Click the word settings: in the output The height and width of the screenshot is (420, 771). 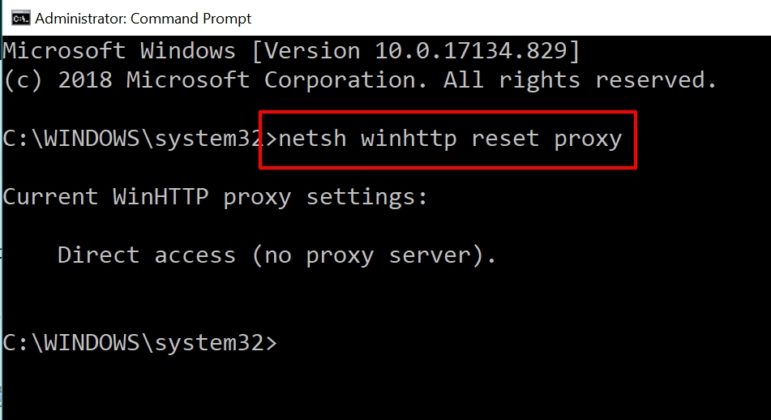pyautogui.click(x=367, y=198)
